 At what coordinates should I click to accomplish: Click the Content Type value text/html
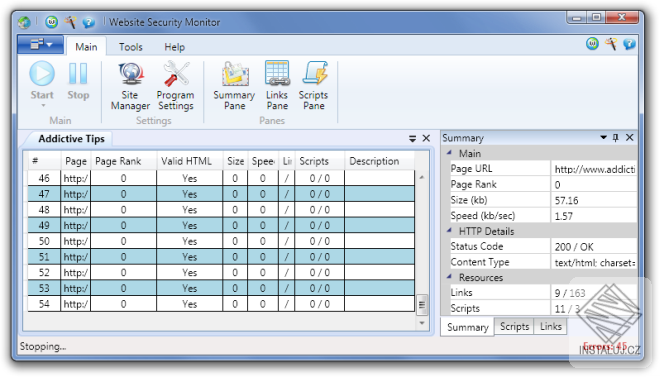tap(594, 263)
